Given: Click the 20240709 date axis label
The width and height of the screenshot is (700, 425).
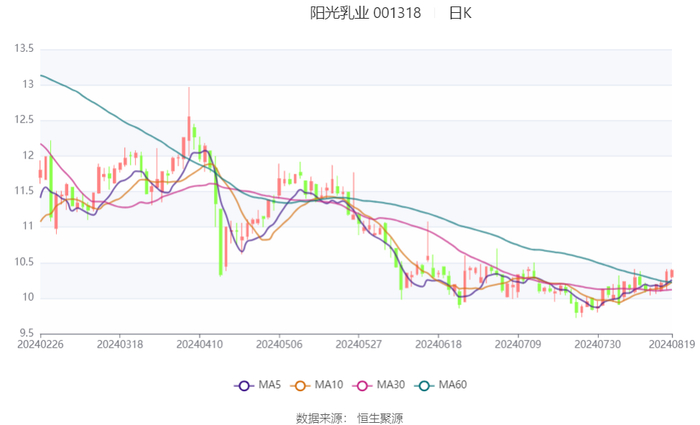Looking at the screenshot, I should 518,345.
